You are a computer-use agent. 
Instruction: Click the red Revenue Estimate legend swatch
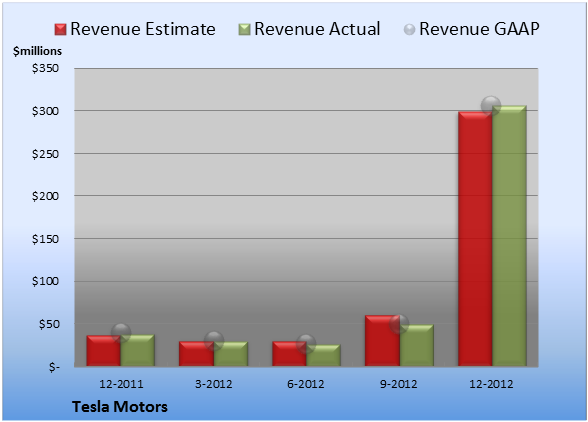point(60,29)
